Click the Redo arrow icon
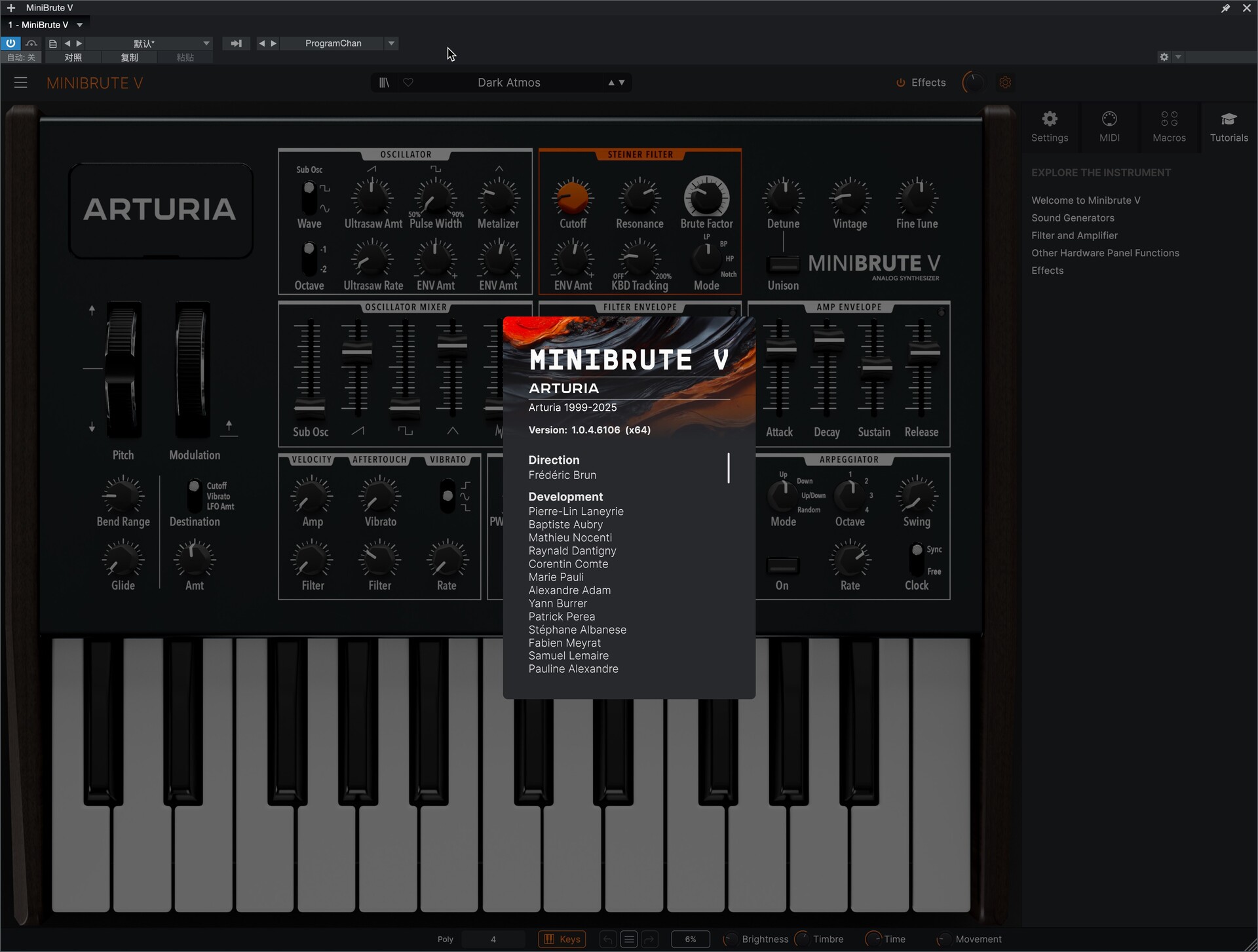Screen dimensions: 1258x952 click(x=649, y=940)
